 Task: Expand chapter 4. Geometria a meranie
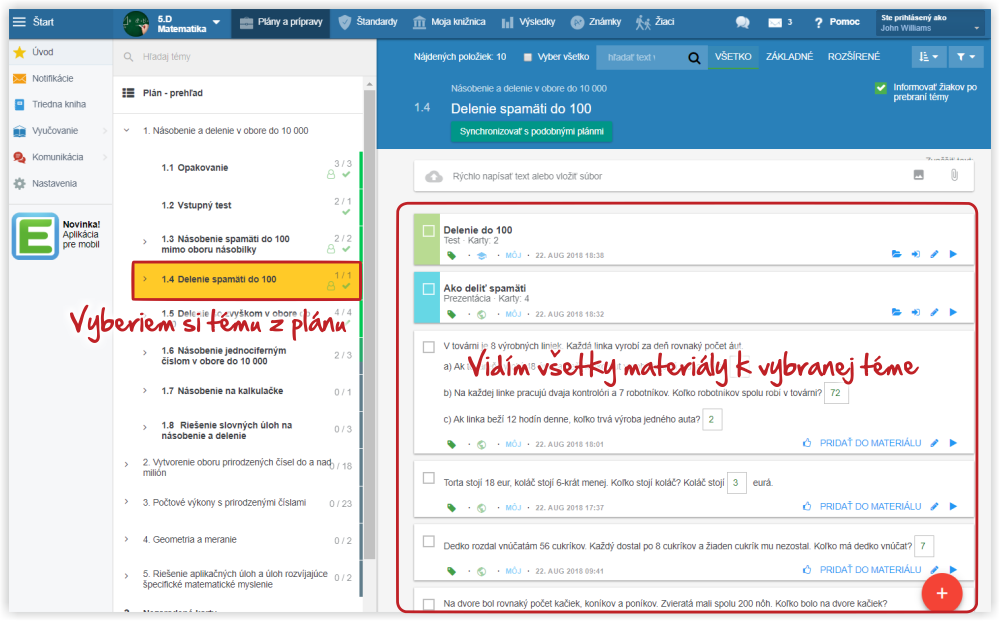coord(126,539)
